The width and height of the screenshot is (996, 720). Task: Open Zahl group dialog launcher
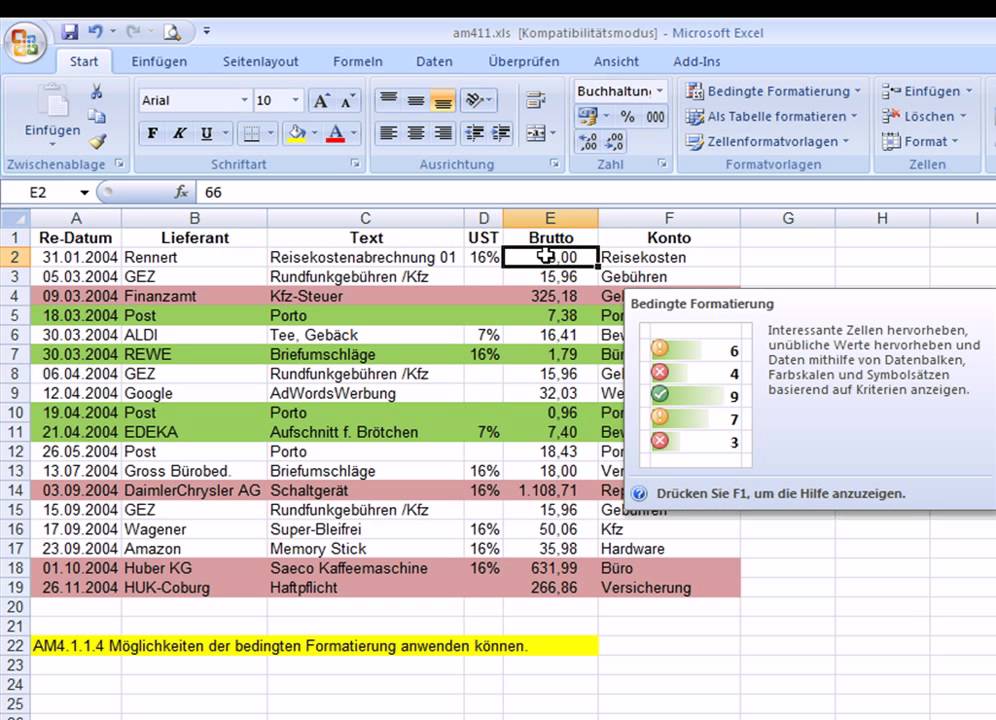pos(662,164)
